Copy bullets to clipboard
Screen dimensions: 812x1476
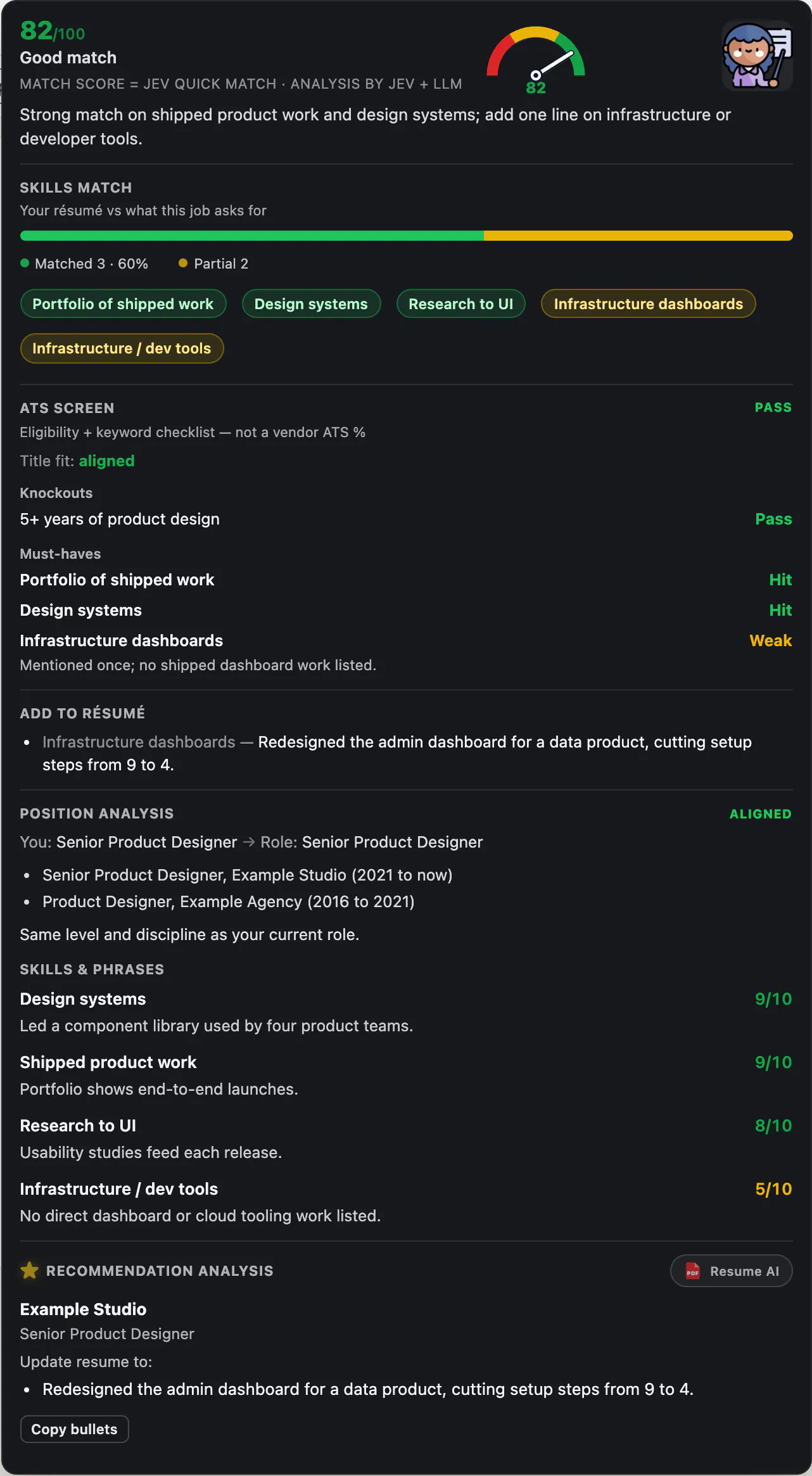click(75, 1429)
